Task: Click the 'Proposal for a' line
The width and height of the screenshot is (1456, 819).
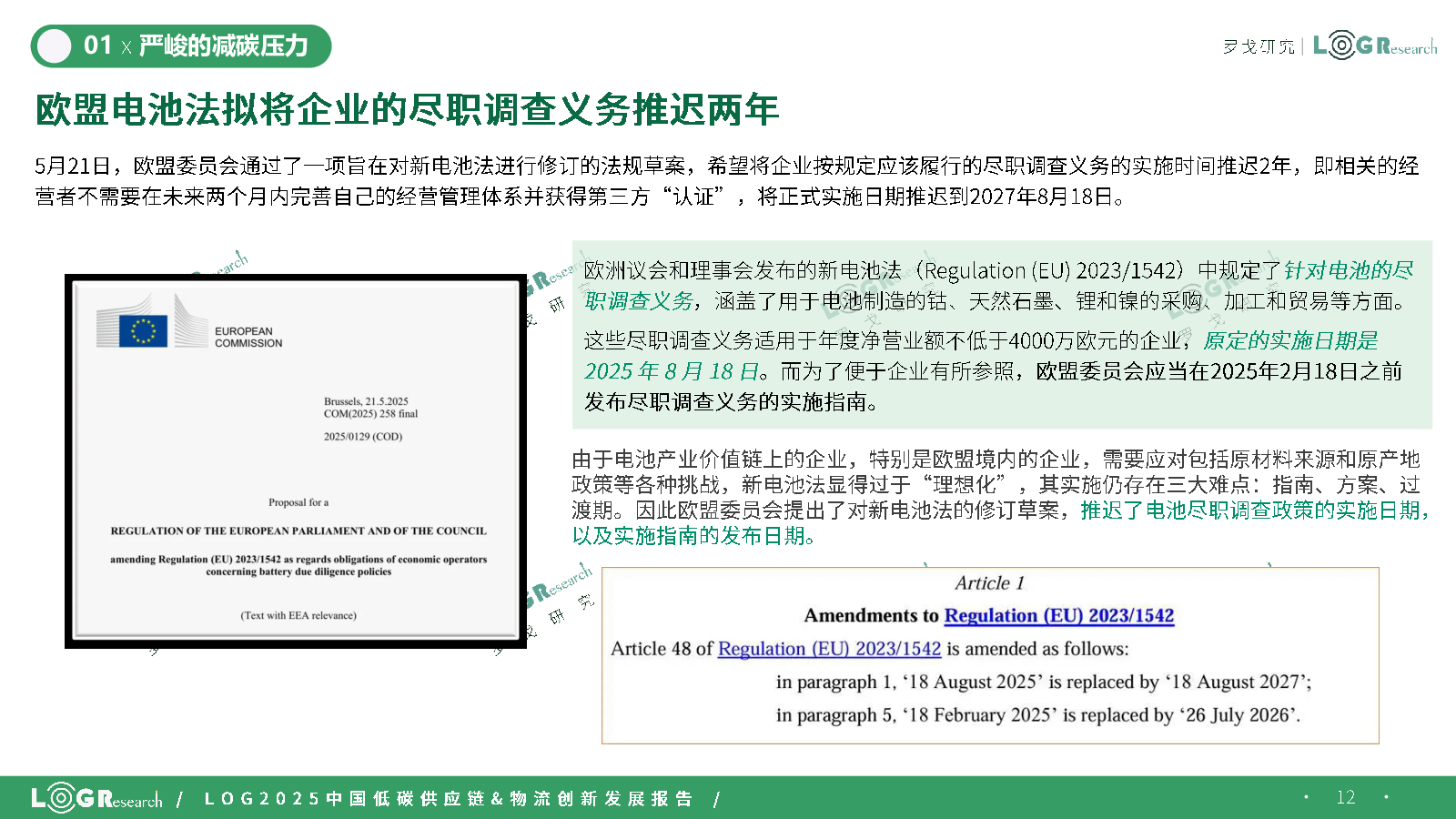Action: [x=298, y=502]
